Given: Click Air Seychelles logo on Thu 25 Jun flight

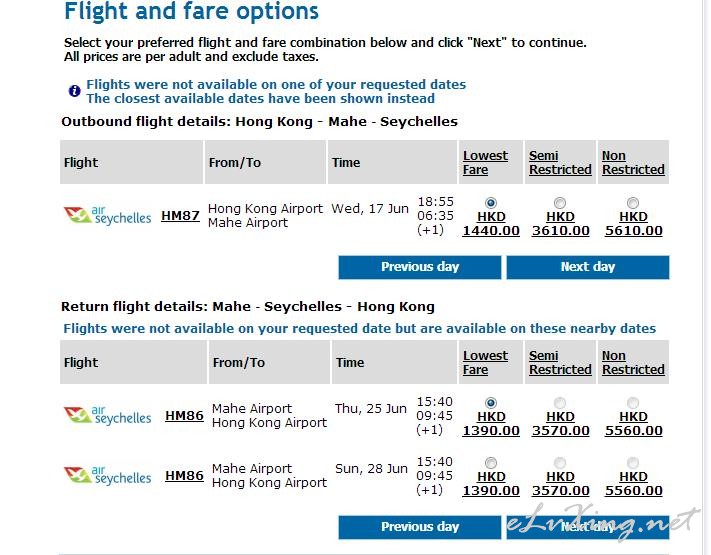Looking at the screenshot, I should [107, 415].
